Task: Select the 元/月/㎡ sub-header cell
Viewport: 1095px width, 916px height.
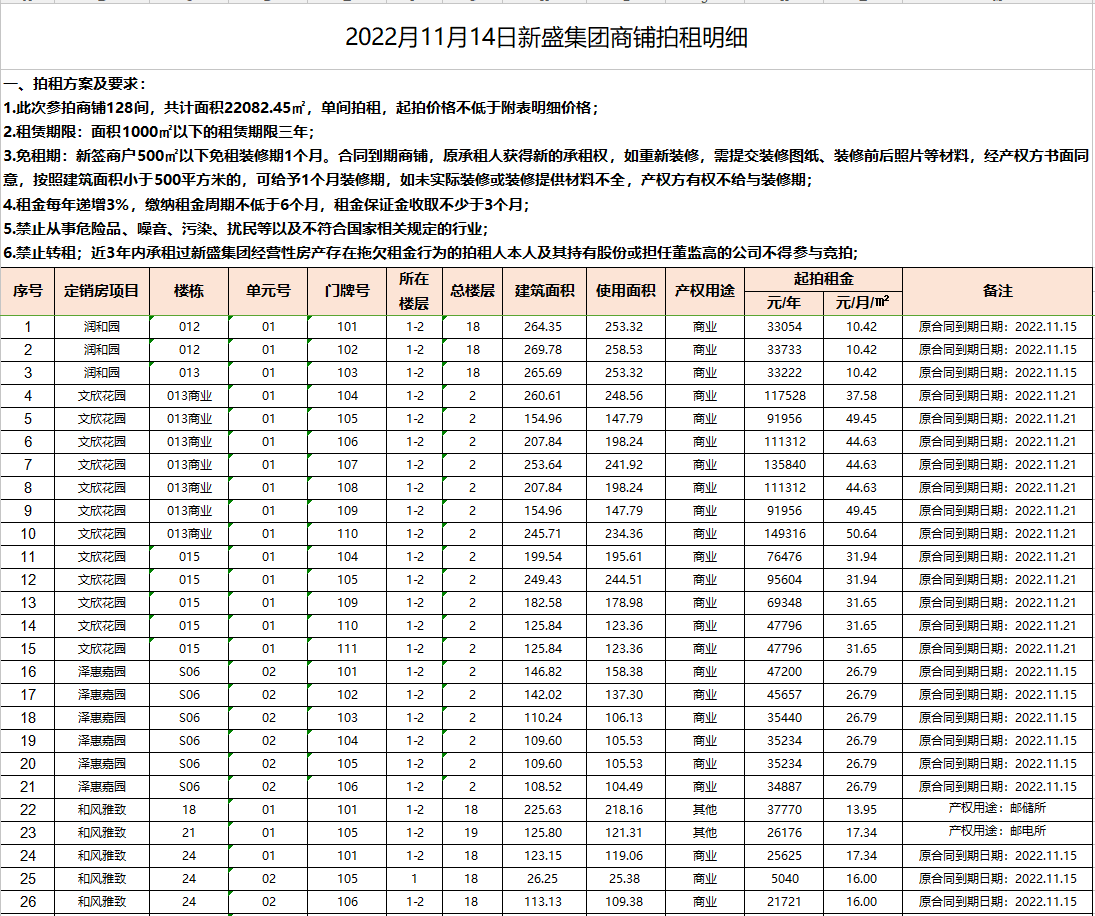Action: 862,302
